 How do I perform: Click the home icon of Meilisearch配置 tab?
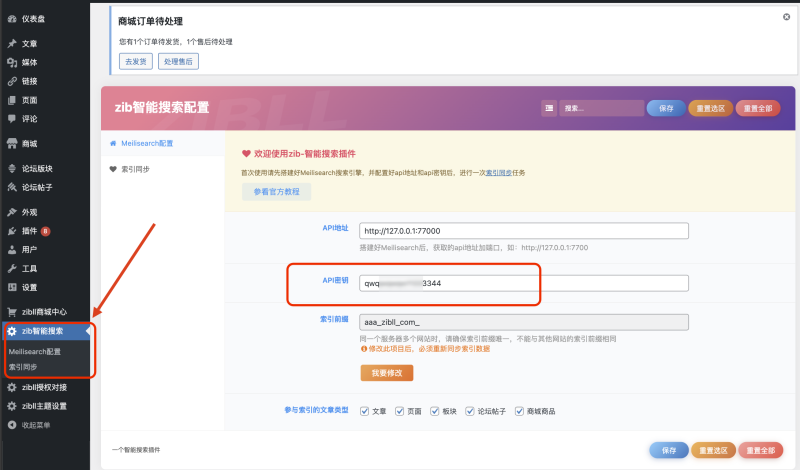[x=113, y=143]
